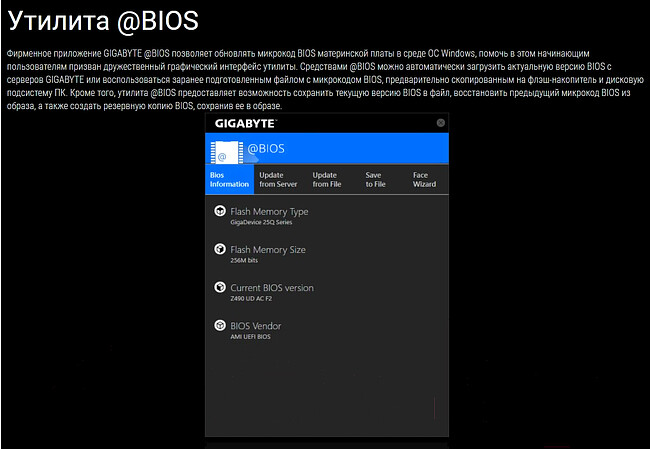Image resolution: width=650 pixels, height=449 pixels.
Task: Switch to Update from File tab
Action: click(x=327, y=180)
